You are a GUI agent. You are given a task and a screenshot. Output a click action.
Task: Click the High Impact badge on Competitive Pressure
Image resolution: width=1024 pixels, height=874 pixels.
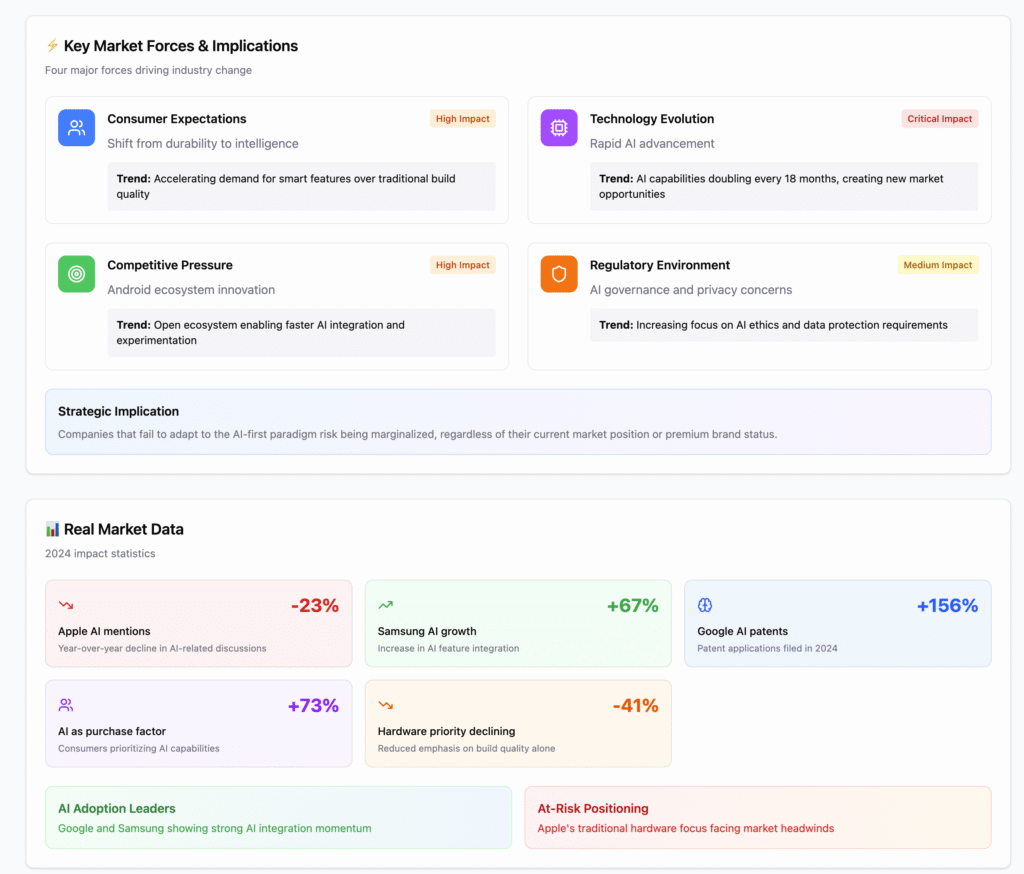tap(462, 265)
